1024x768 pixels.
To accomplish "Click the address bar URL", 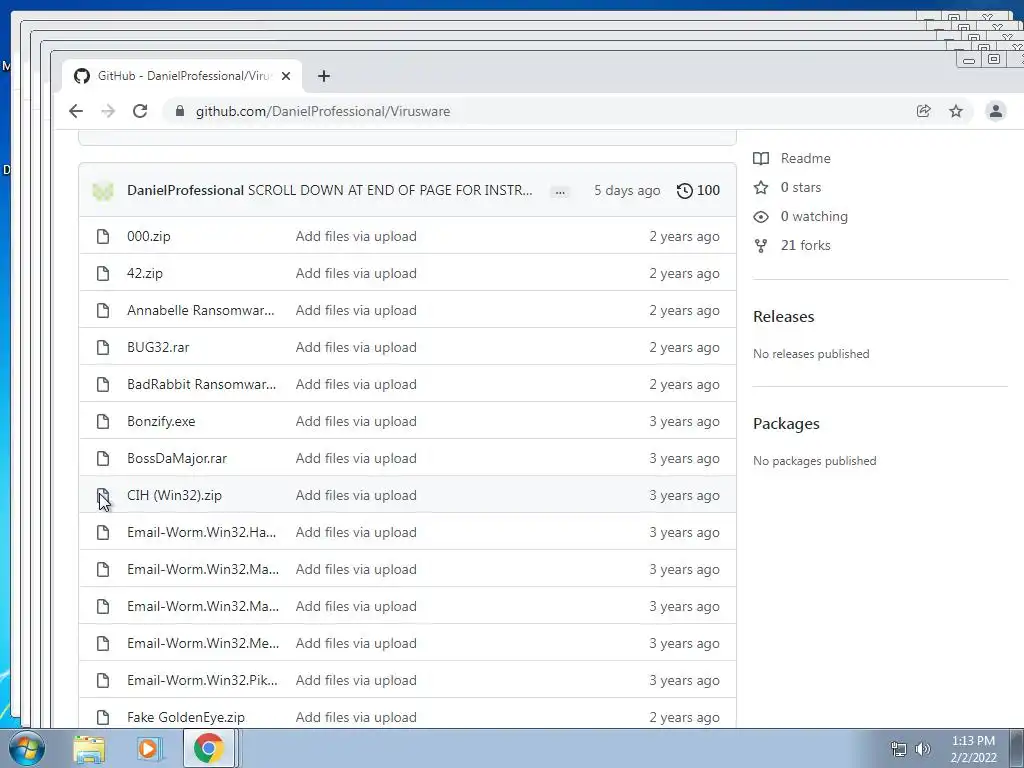I will coord(323,111).
